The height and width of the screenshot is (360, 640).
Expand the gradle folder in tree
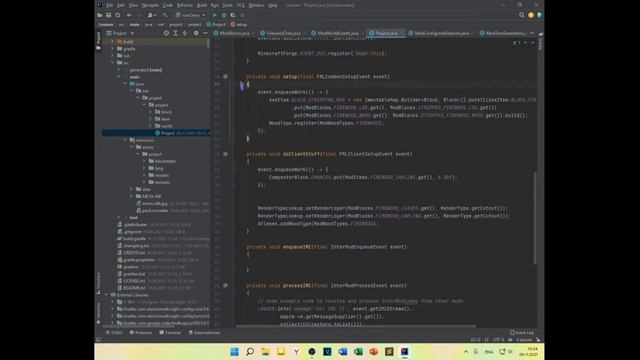tap(113, 49)
